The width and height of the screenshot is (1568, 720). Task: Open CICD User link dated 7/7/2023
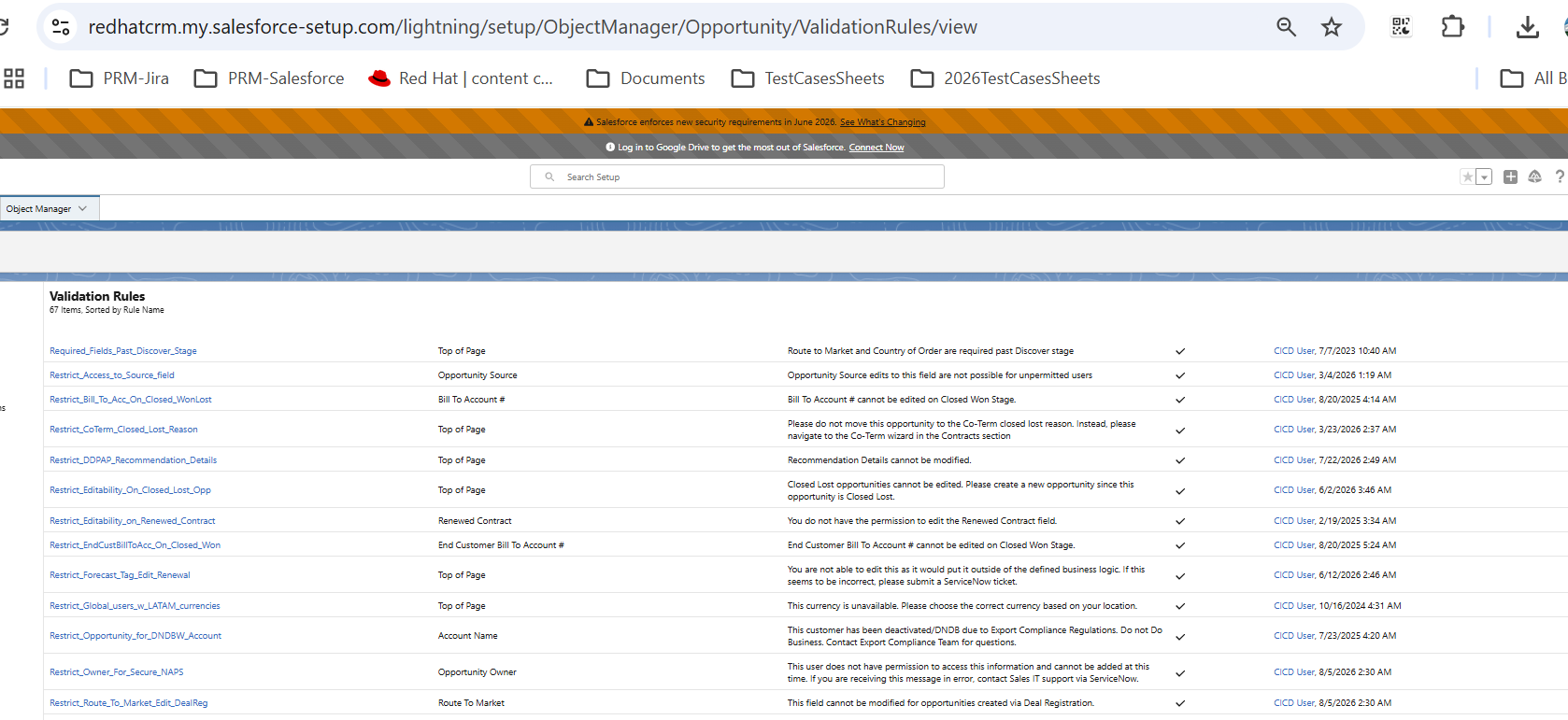[1294, 351]
